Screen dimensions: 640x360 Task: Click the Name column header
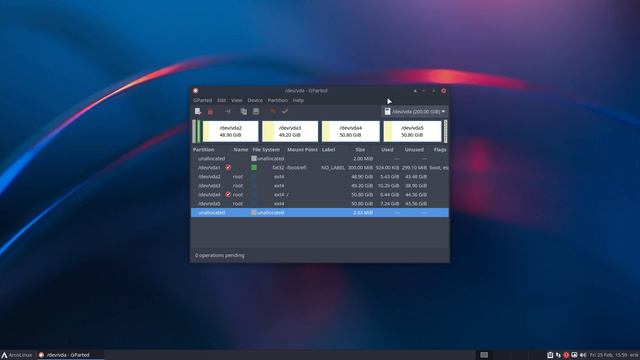tap(240, 150)
